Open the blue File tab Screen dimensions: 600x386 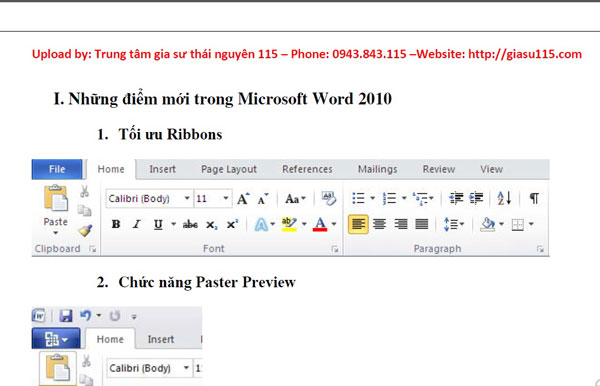(57, 169)
